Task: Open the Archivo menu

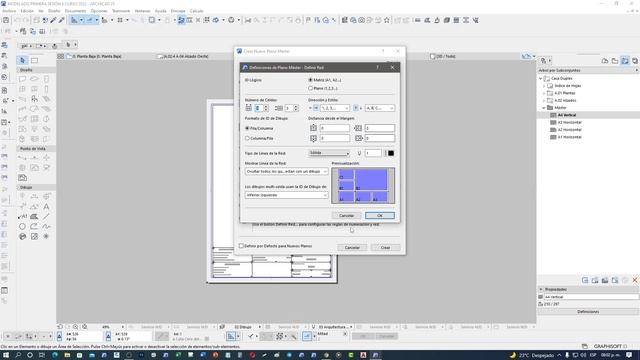Action: [9, 11]
